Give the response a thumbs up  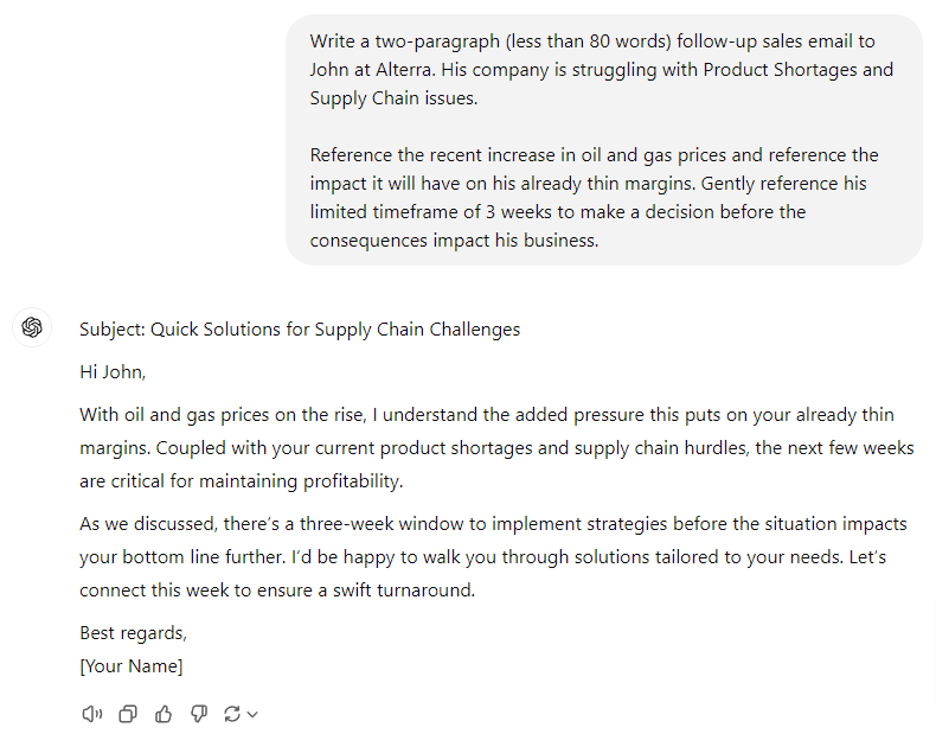pos(163,715)
